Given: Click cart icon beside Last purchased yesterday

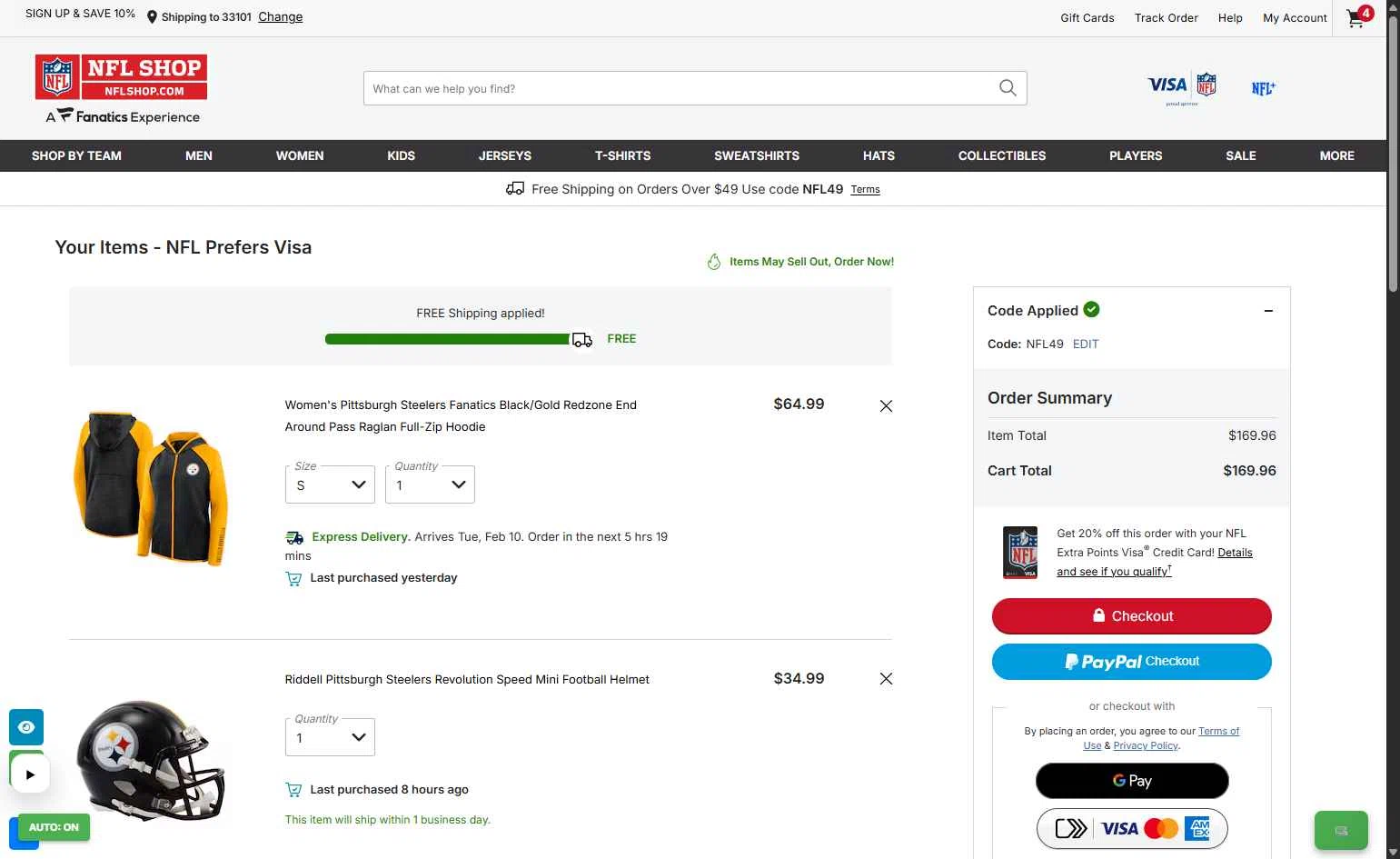Looking at the screenshot, I should point(293,578).
